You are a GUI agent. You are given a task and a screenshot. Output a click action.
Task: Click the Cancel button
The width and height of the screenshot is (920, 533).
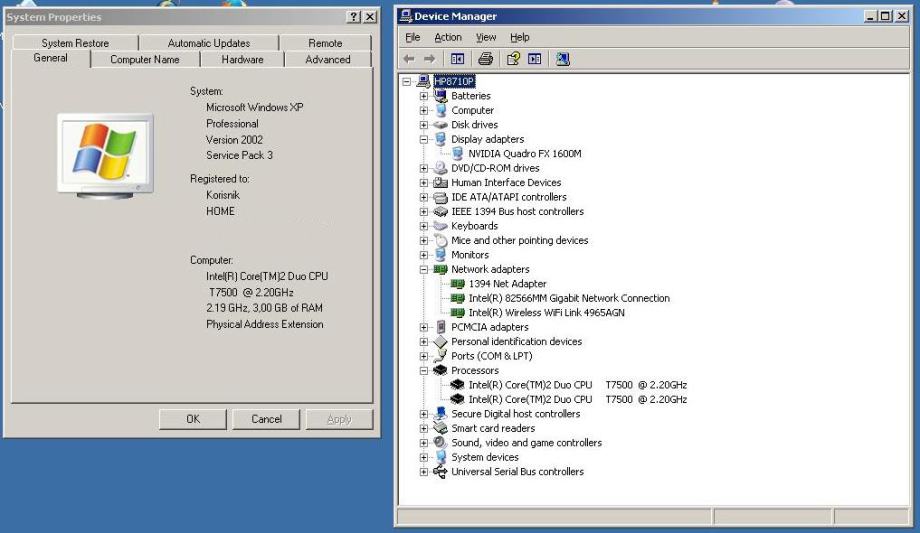(x=266, y=419)
